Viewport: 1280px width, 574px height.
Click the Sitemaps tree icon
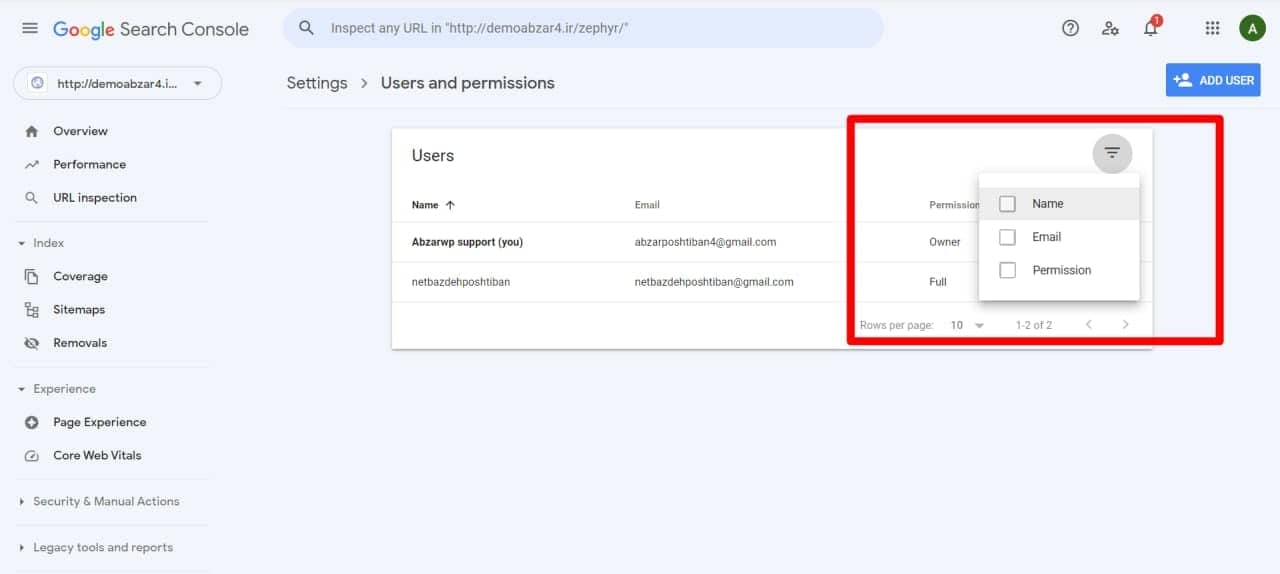pos(32,310)
